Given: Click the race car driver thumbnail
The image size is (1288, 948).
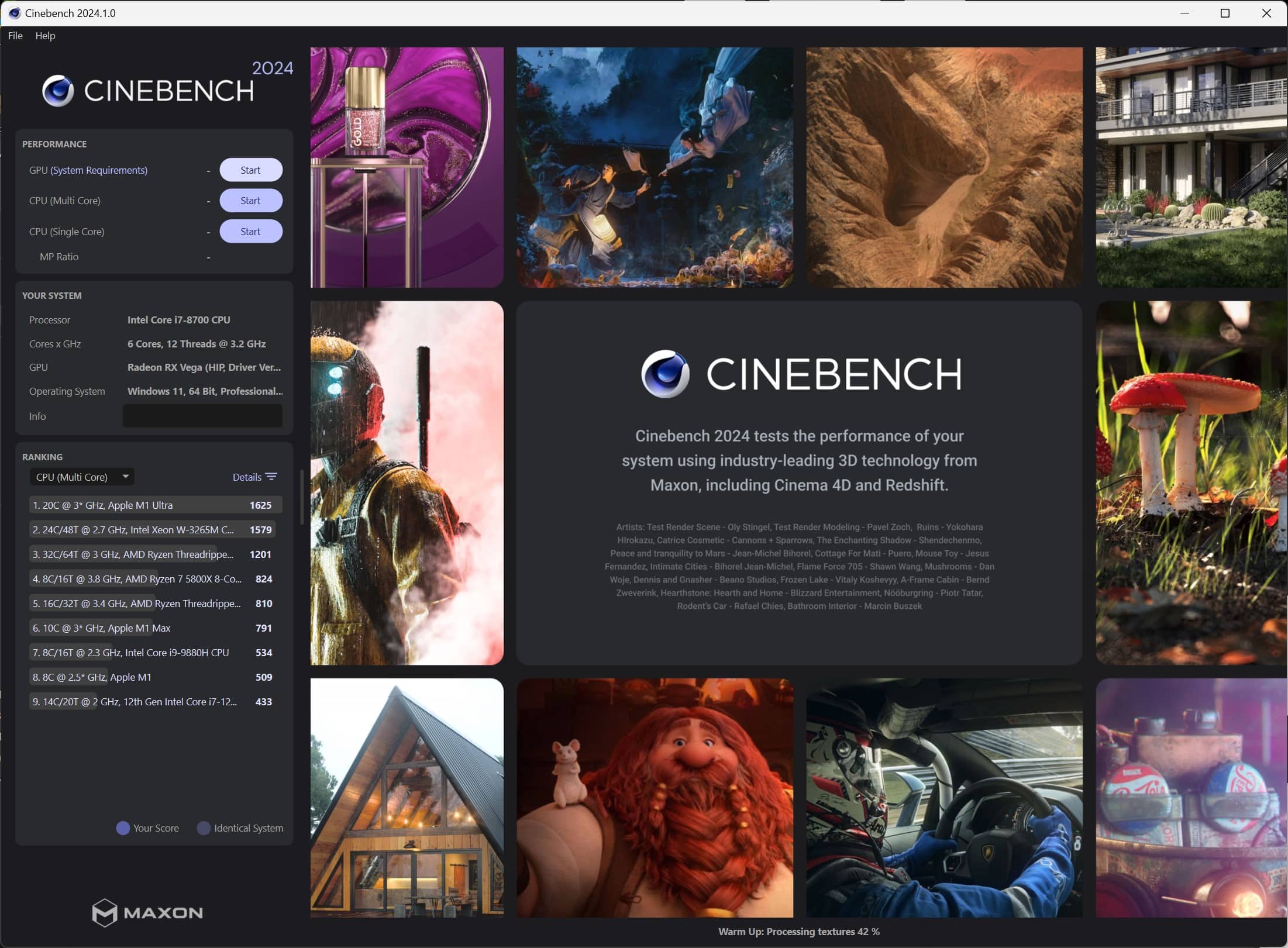Looking at the screenshot, I should coord(945,798).
